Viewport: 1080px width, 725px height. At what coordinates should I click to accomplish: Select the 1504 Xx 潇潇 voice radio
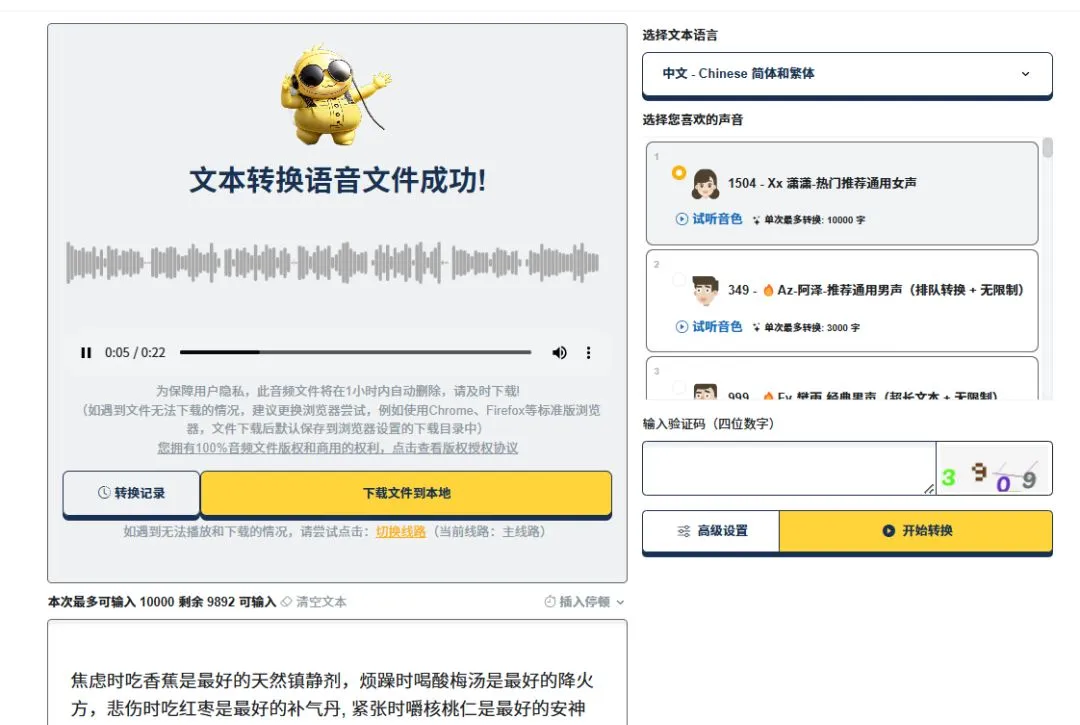point(678,172)
